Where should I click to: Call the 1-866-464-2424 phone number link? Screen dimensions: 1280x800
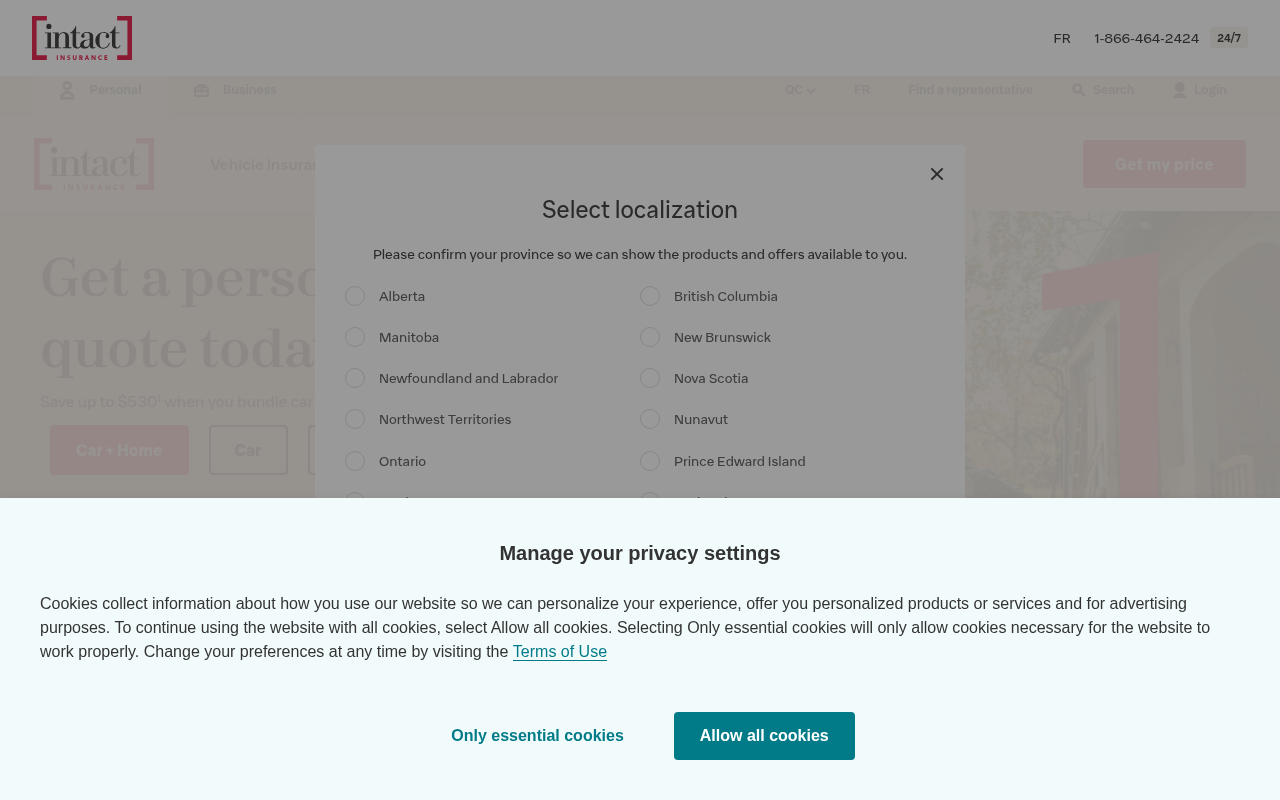click(x=1146, y=38)
